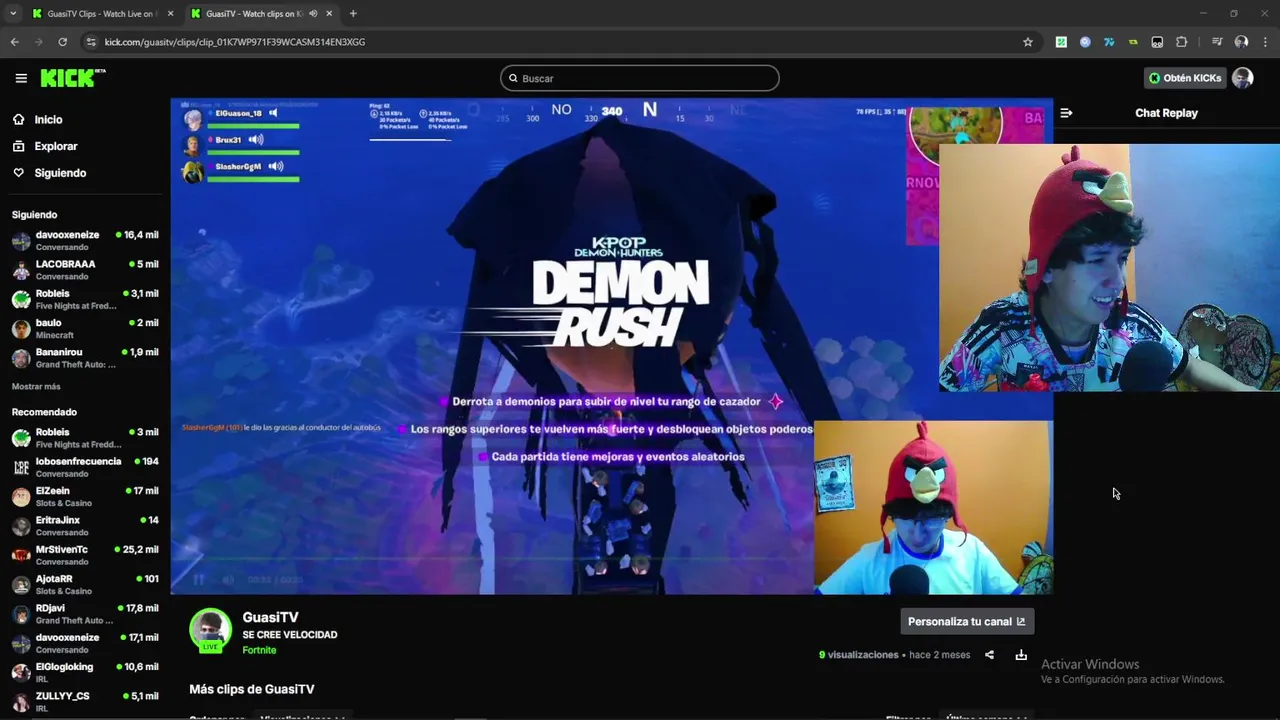
Task: Open the Fortnite category link
Action: (259, 650)
